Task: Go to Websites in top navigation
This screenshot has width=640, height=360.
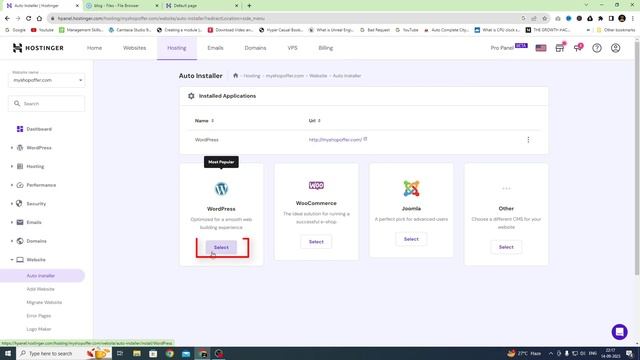Action: (134, 48)
